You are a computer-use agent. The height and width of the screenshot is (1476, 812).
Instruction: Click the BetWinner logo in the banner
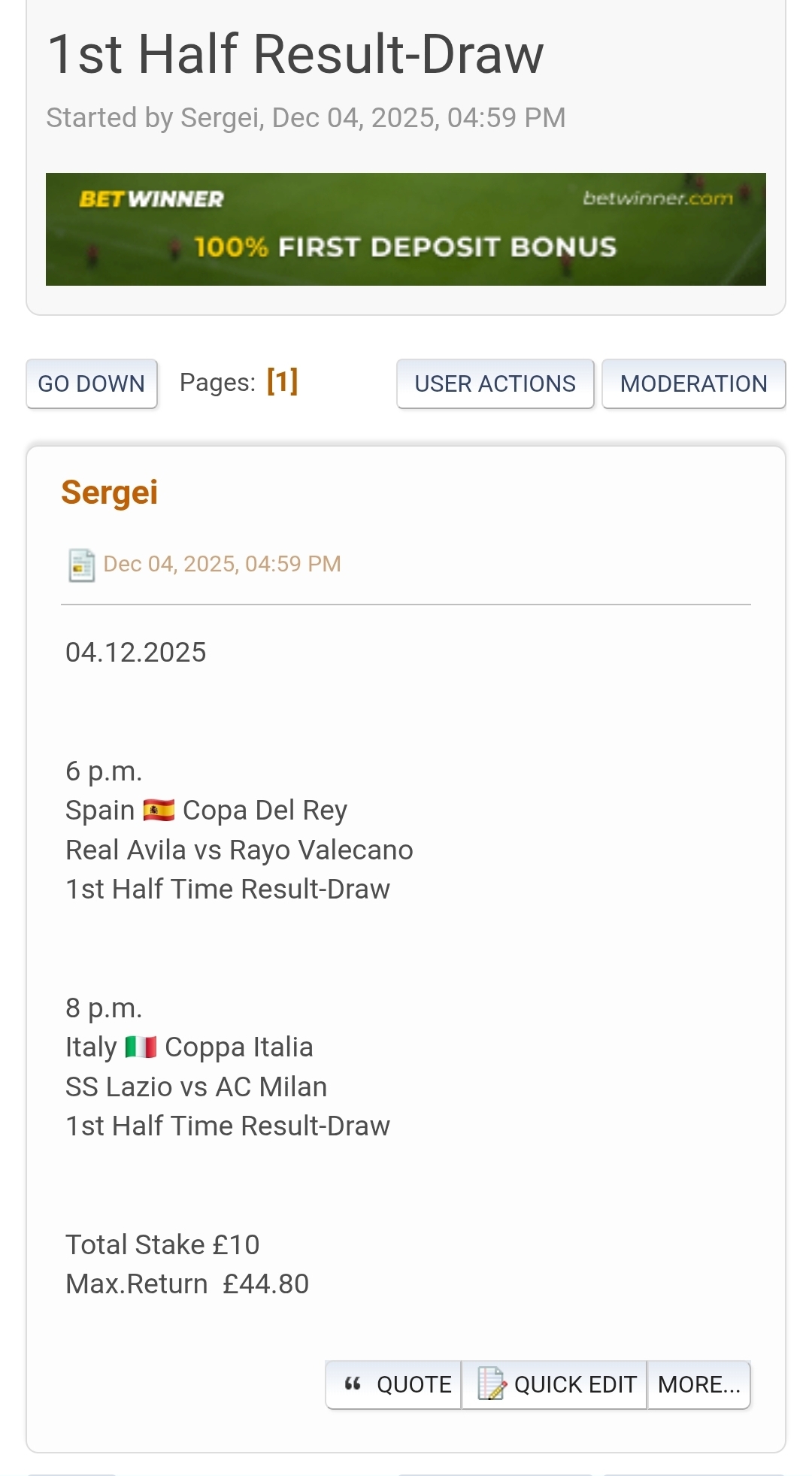pyautogui.click(x=152, y=199)
